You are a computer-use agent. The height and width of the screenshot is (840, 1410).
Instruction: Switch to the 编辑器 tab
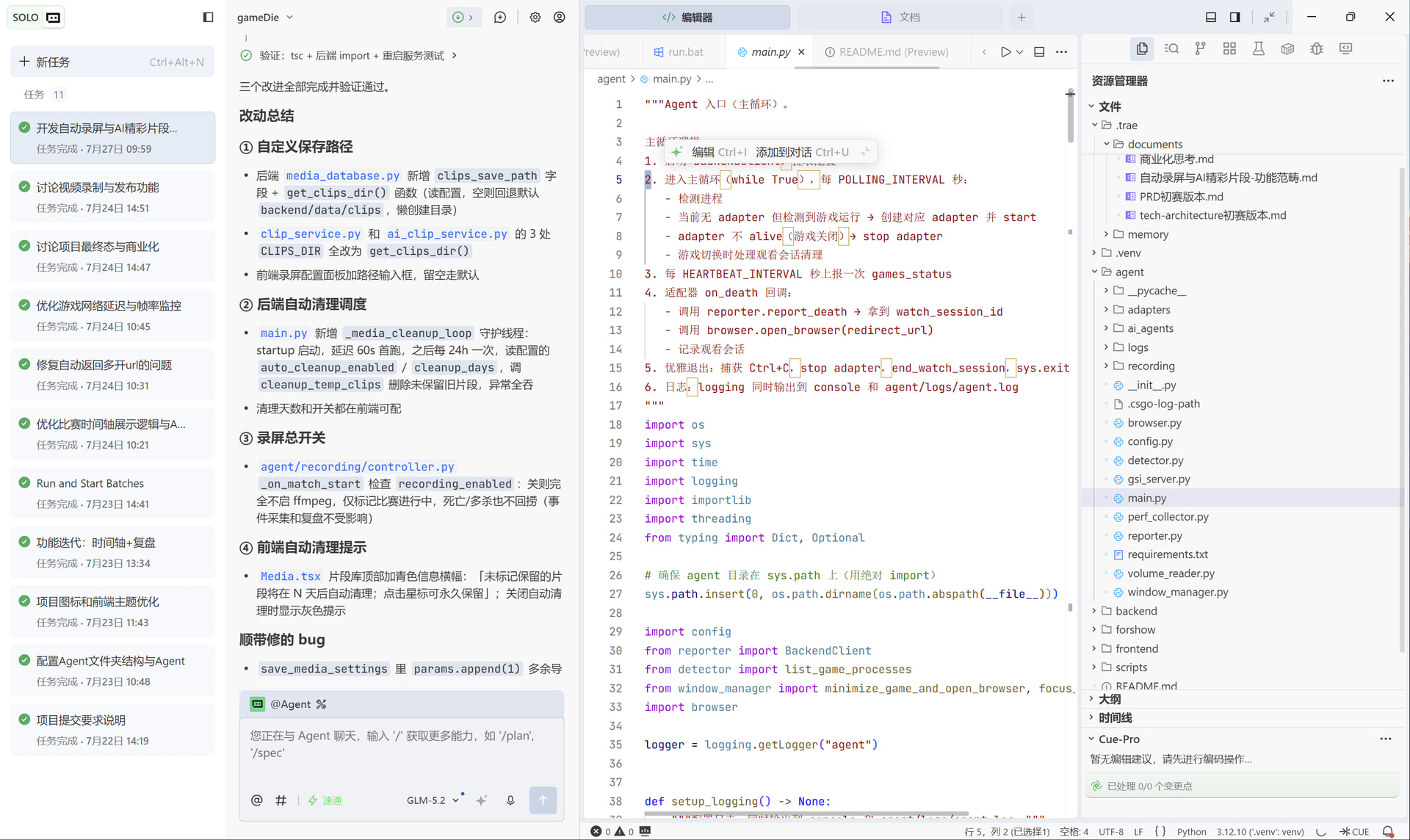687,17
